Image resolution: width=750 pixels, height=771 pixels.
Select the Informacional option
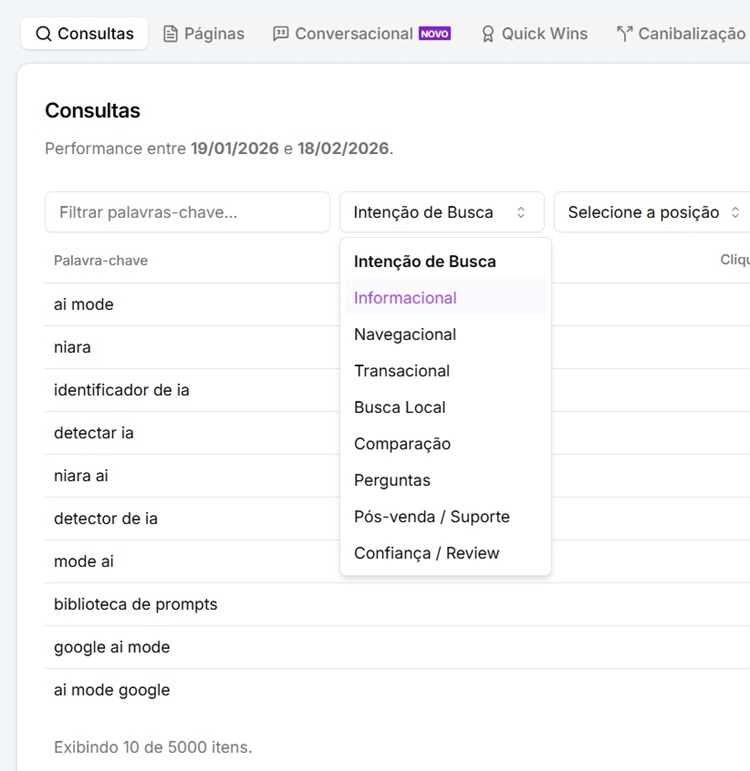click(405, 298)
